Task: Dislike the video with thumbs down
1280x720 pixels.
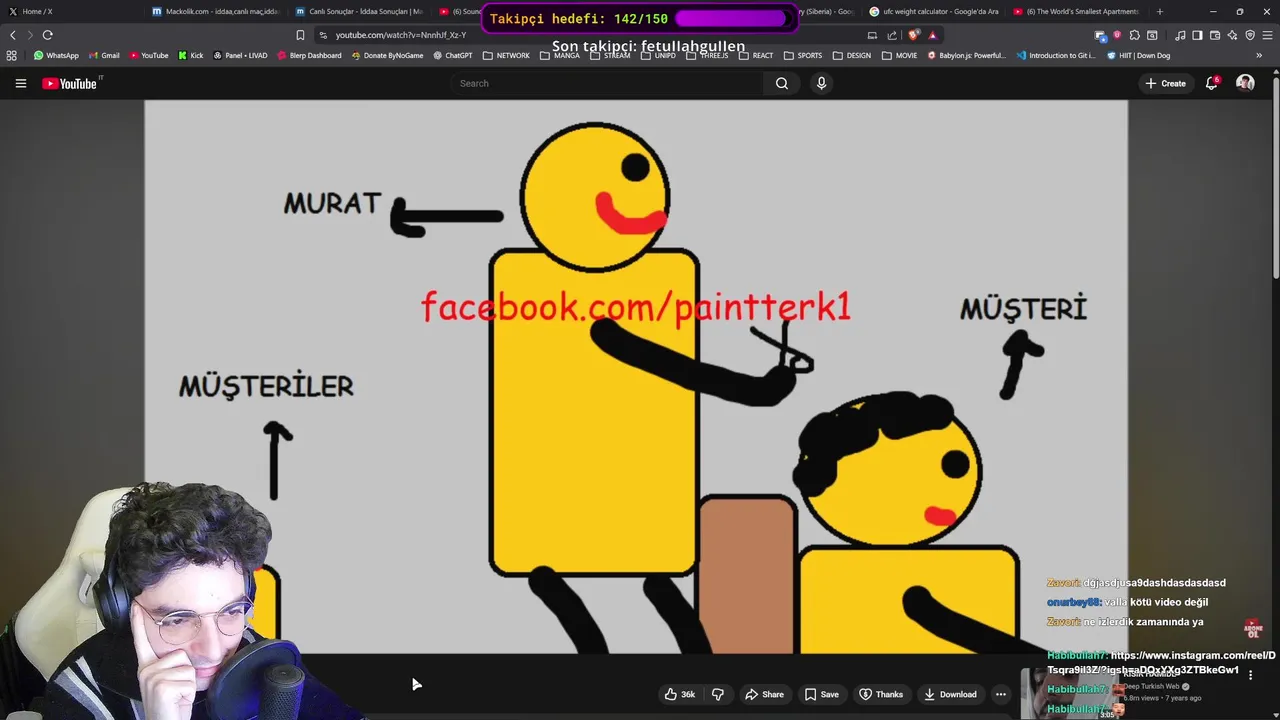Action: point(717,694)
